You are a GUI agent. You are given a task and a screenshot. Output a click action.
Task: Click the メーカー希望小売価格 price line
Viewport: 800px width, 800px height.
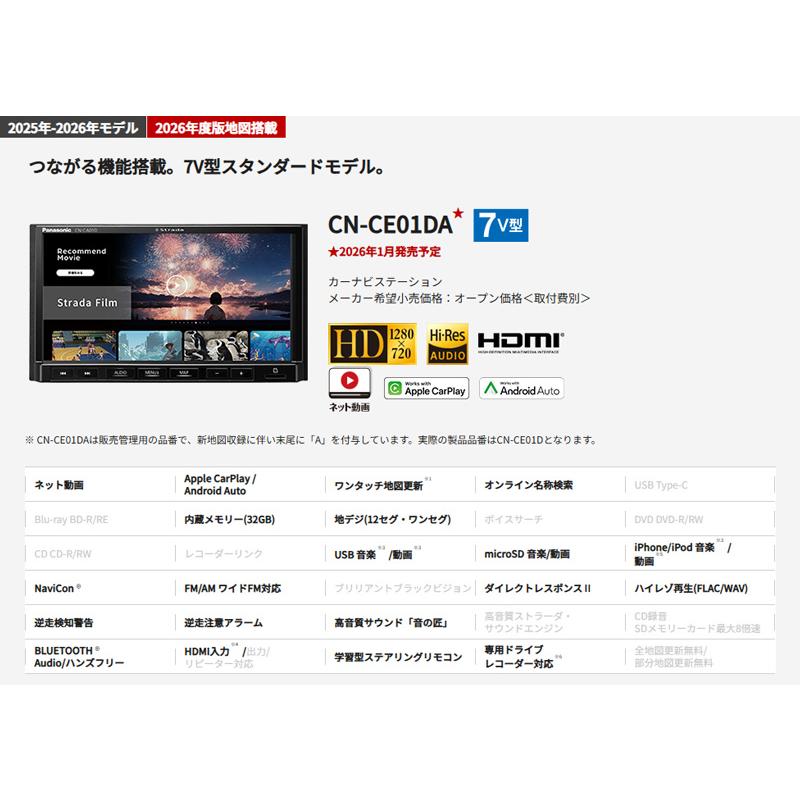click(x=459, y=298)
